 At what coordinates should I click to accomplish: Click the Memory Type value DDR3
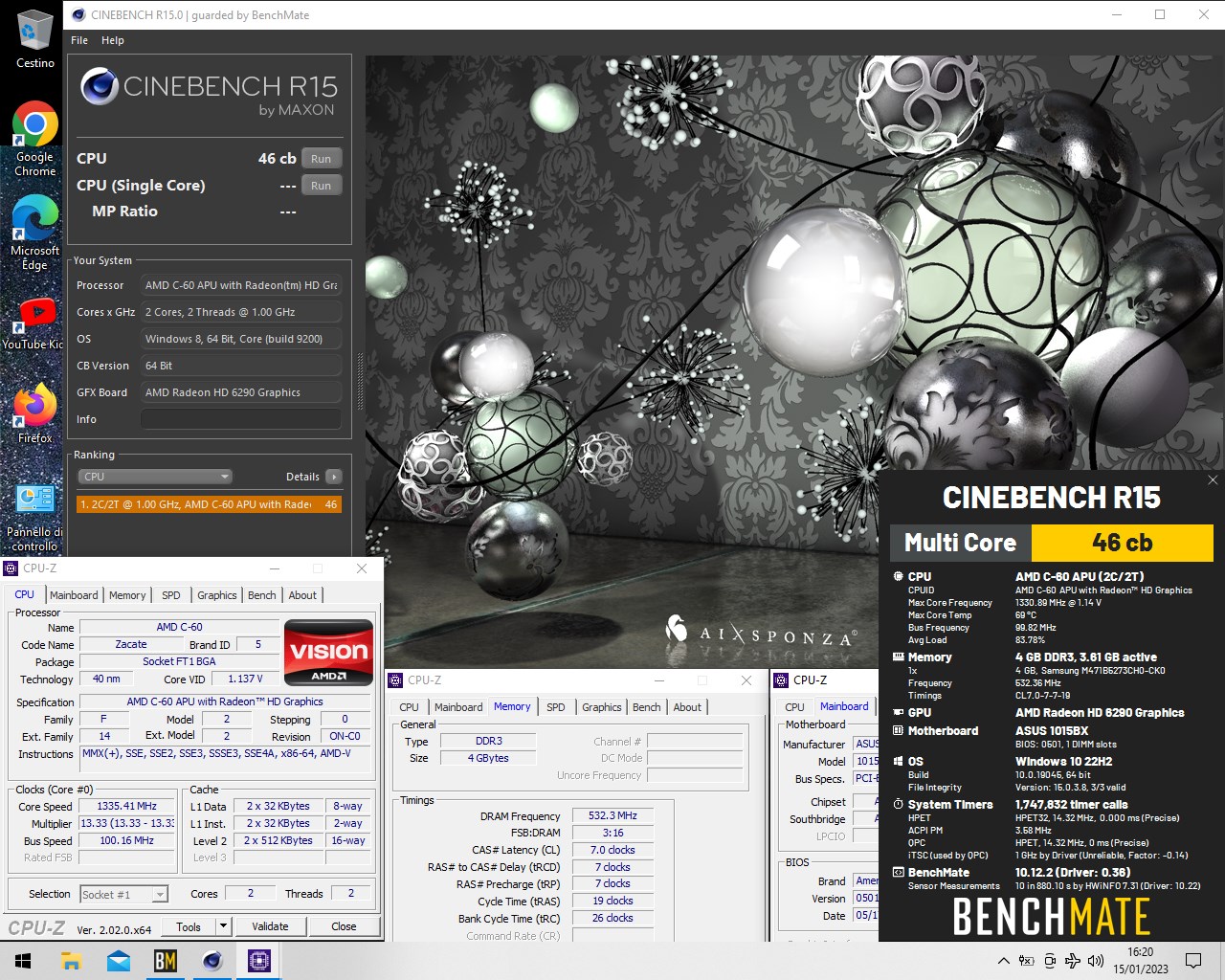[488, 742]
